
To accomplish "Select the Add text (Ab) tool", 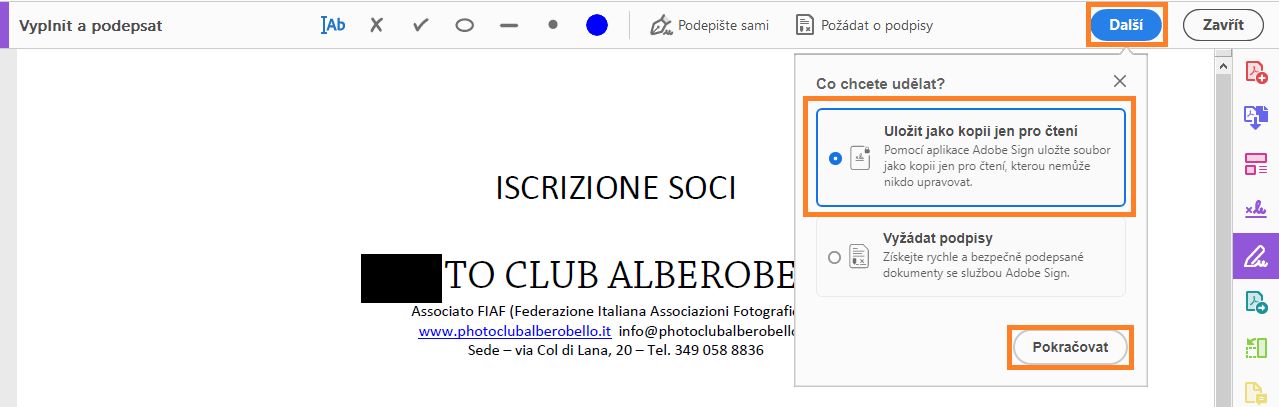I will coord(333,25).
